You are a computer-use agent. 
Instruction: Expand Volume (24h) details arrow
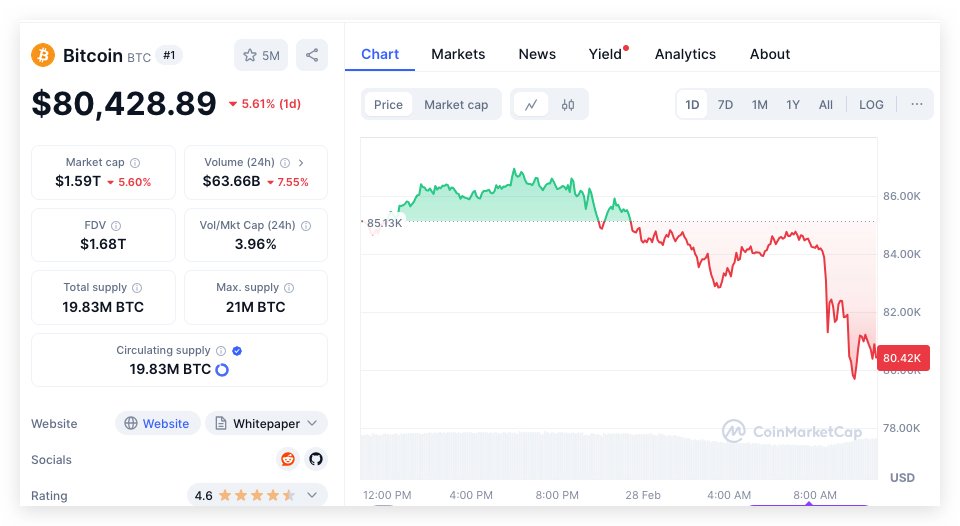302,162
